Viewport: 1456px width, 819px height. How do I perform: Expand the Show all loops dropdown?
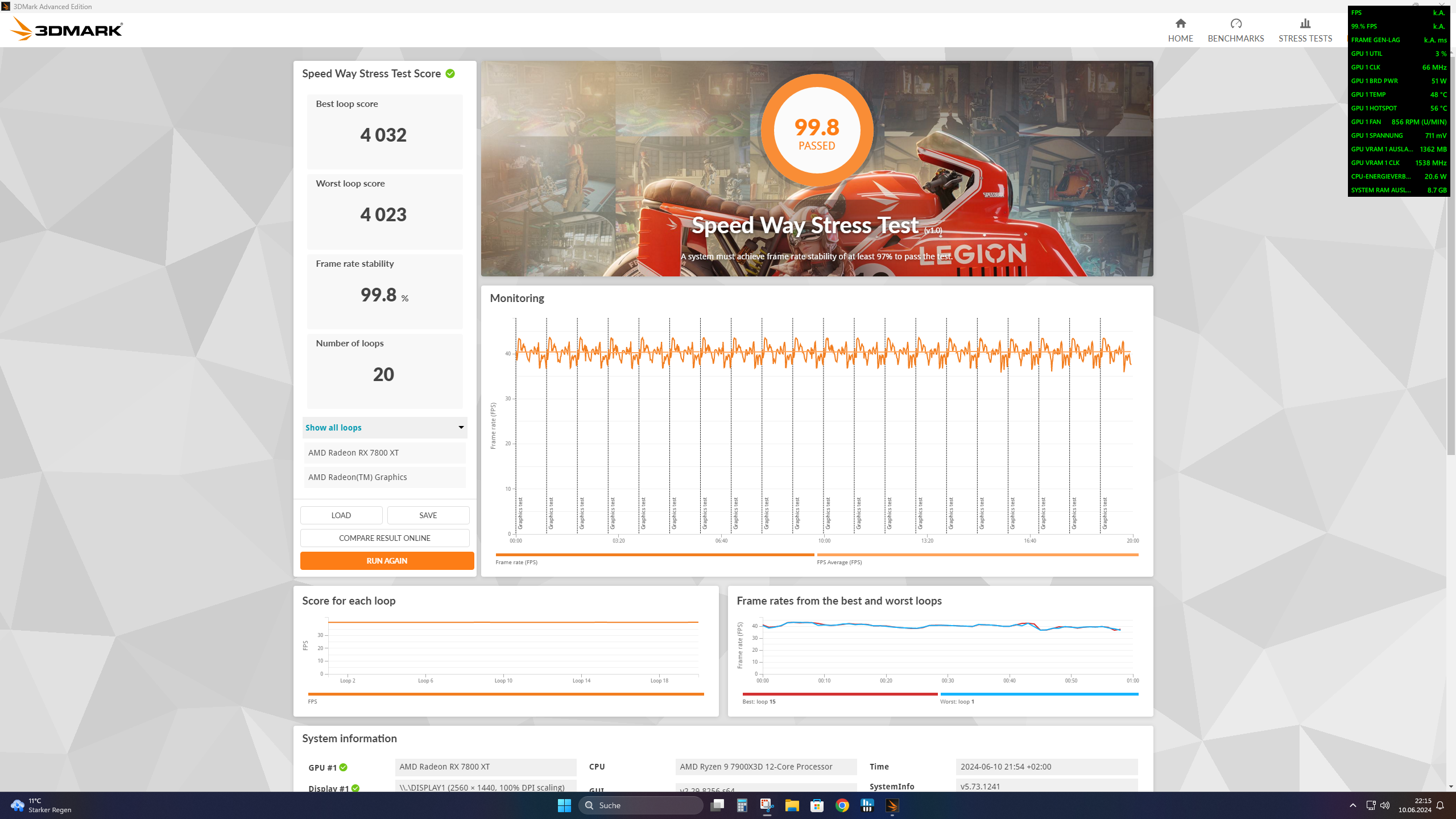point(384,428)
